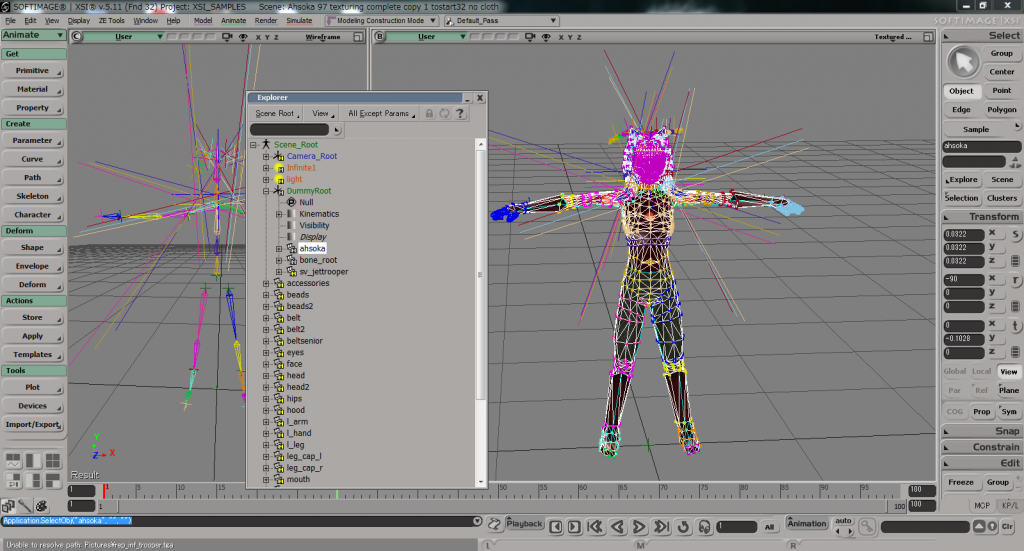Viewport: 1024px width, 551px height.
Task: Click the timeline frame 1 marker
Action: tap(104, 491)
